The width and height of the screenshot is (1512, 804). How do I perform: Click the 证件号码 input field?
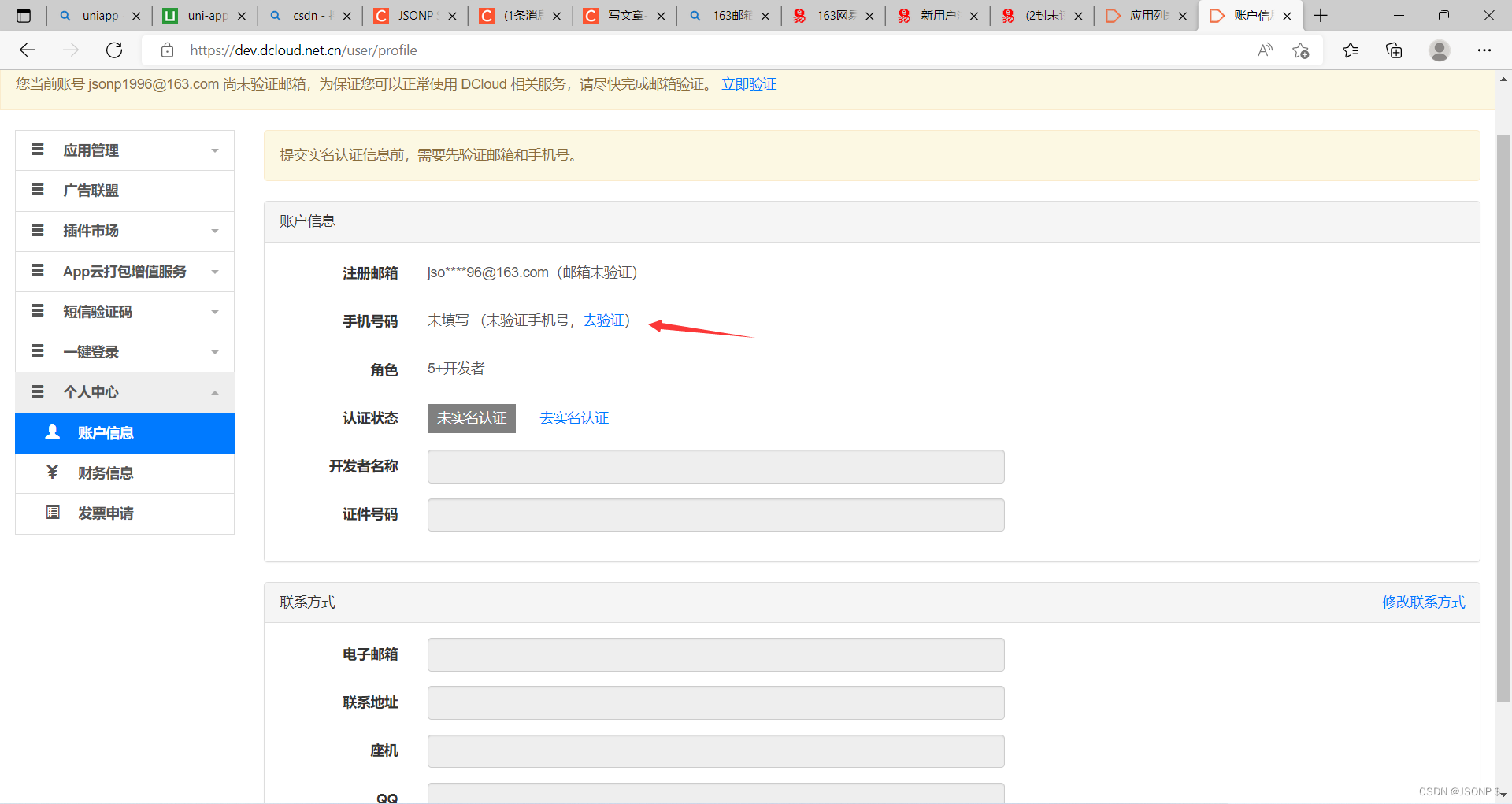click(x=716, y=515)
